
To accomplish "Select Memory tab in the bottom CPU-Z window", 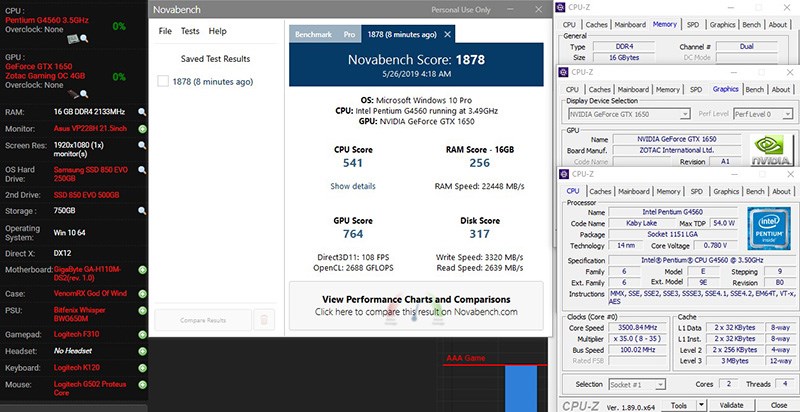I will (668, 192).
